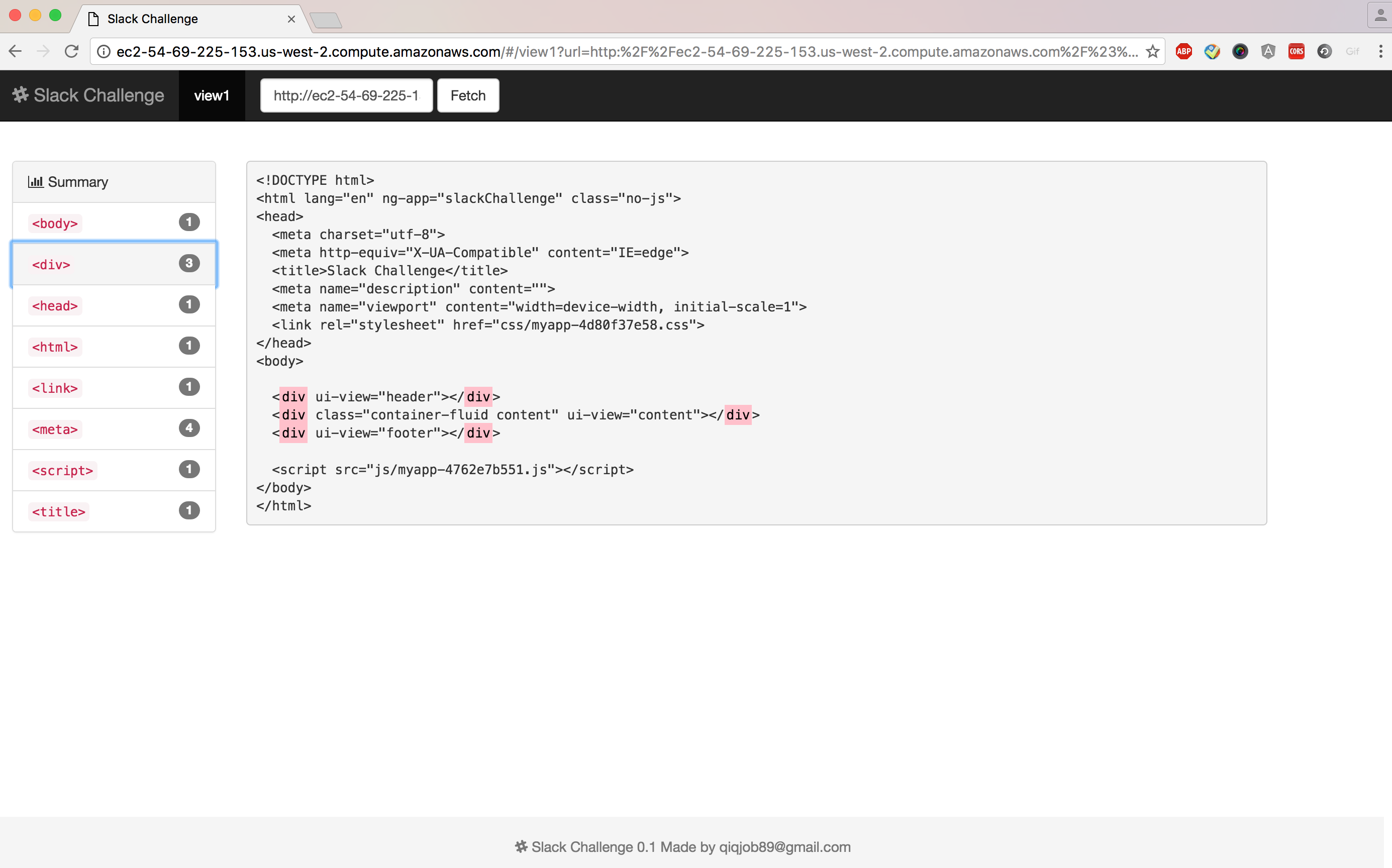Bookmark this page with the star icon
Screen dimensions: 1392x868
click(1152, 52)
